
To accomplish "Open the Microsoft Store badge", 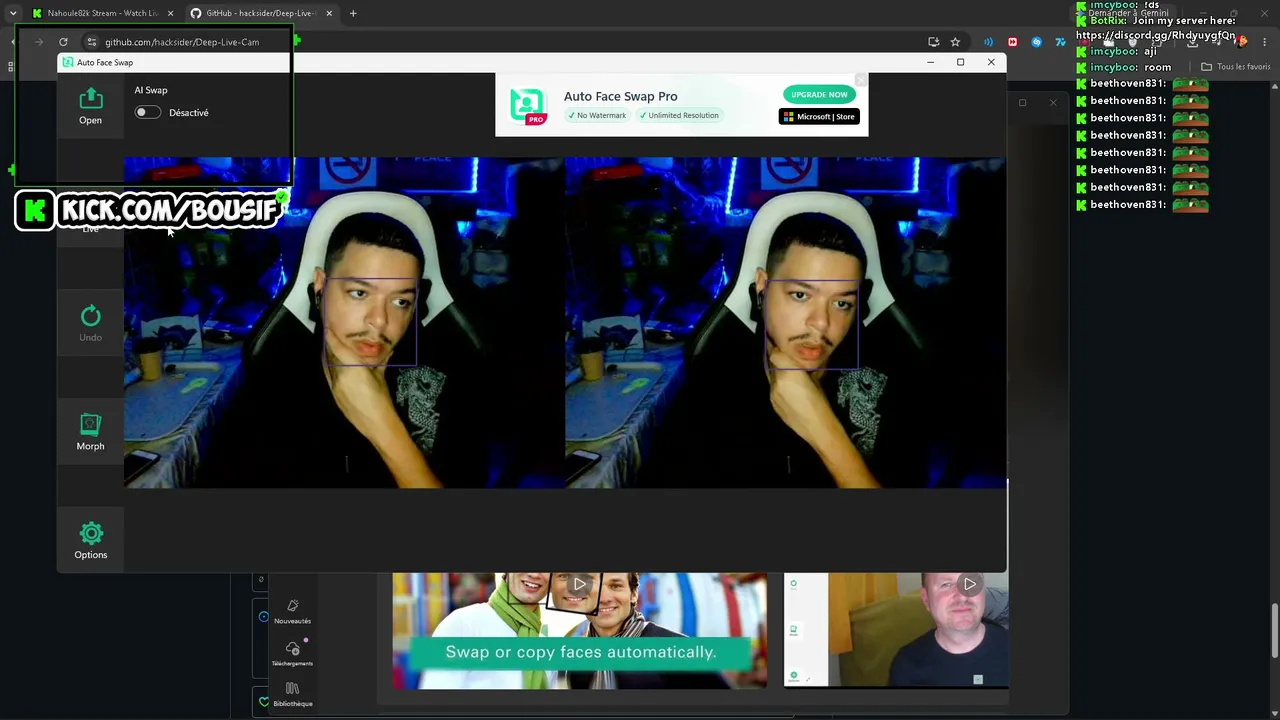I will [819, 117].
